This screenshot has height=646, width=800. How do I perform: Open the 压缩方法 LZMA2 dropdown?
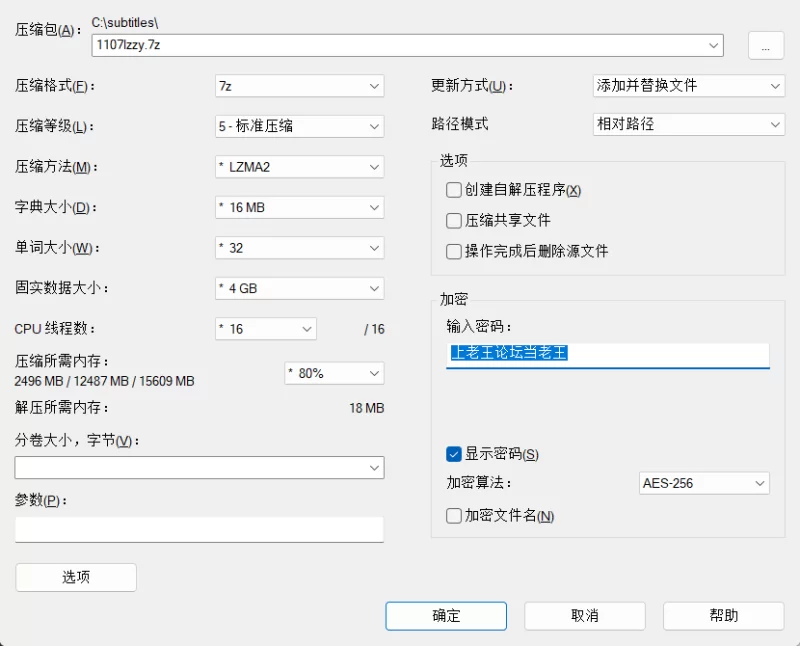coord(299,167)
